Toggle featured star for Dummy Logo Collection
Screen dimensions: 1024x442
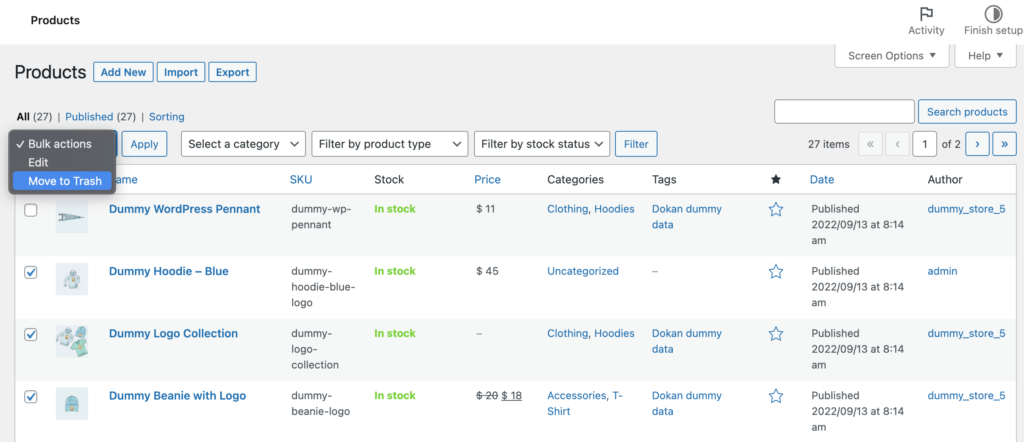775,334
